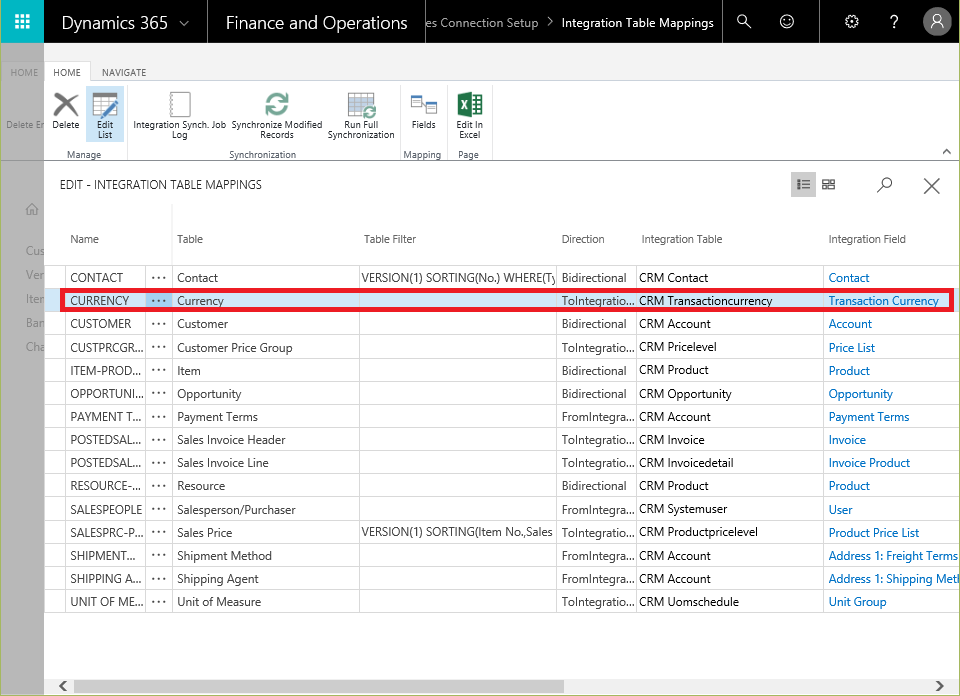Expand the Dynamics 365 dropdown
Image resolution: width=960 pixels, height=696 pixels.
[x=184, y=23]
